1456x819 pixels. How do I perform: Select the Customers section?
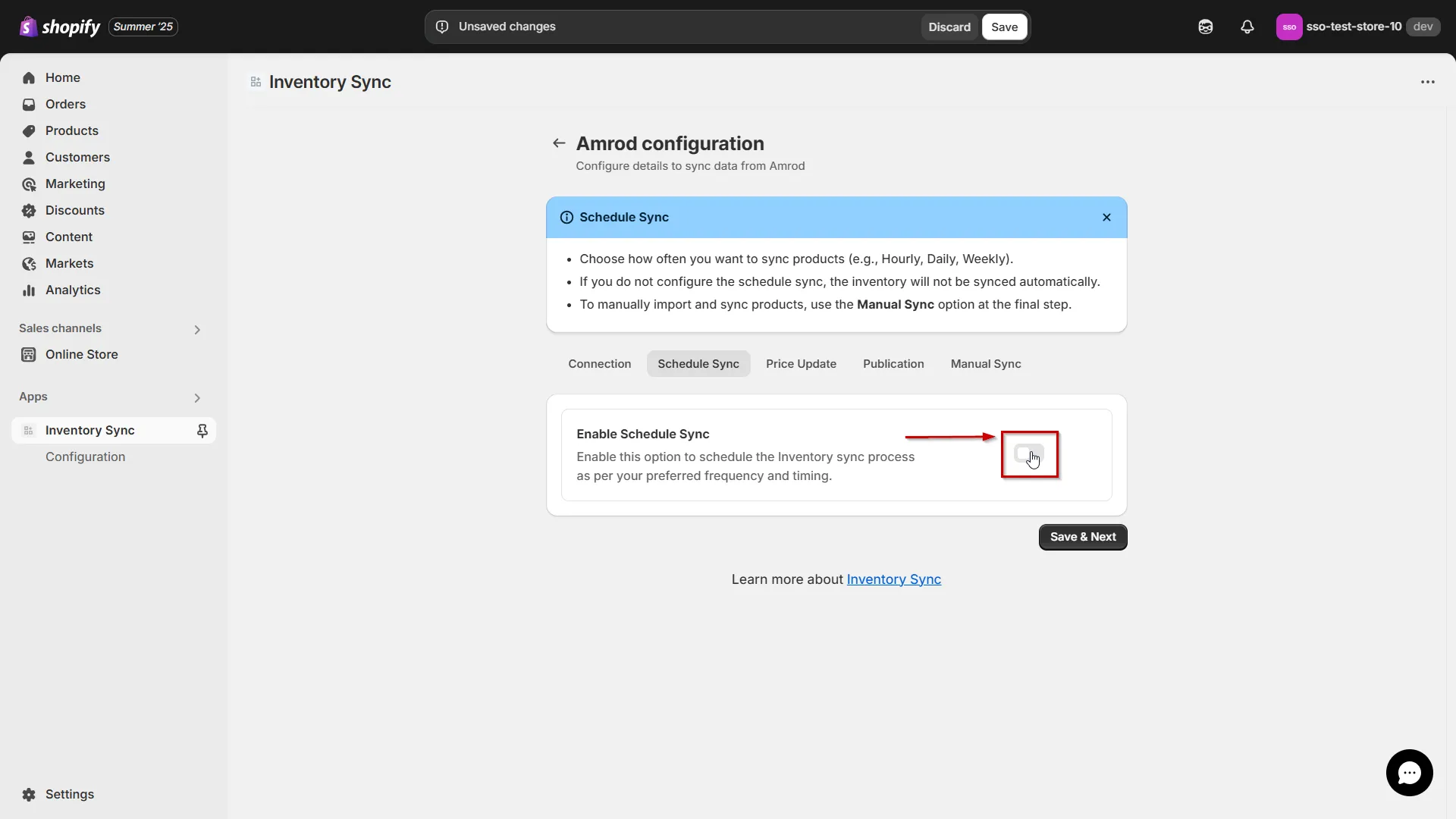point(77,157)
